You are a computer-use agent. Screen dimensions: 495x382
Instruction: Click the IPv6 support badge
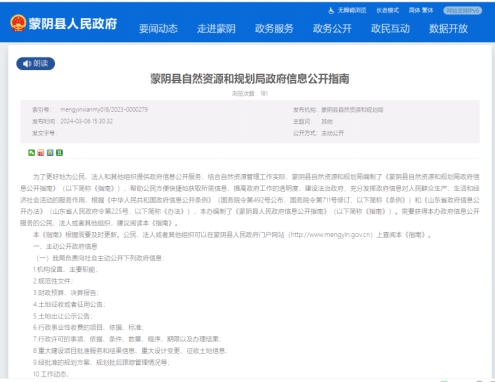click(463, 10)
